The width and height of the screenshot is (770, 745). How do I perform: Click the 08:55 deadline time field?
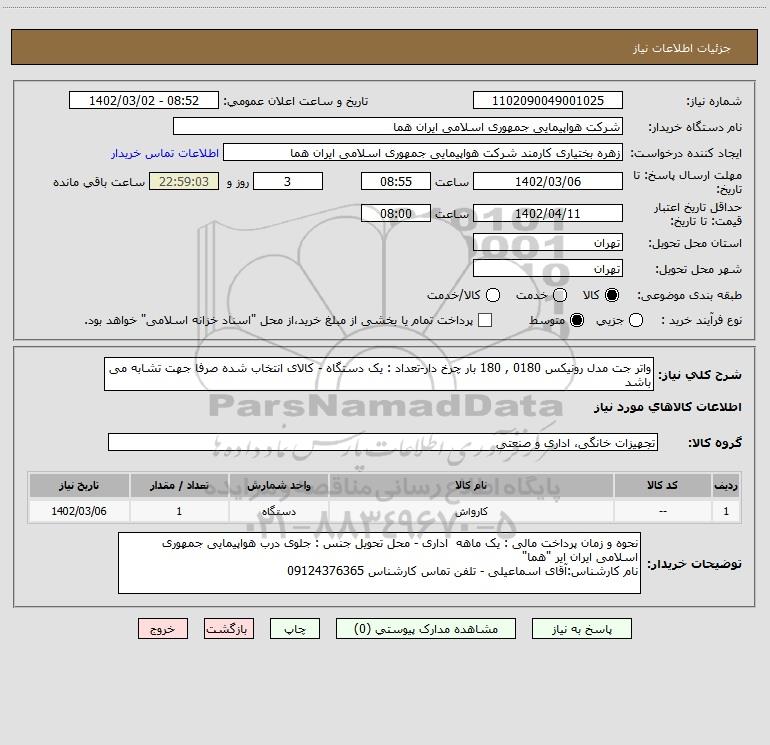point(395,181)
